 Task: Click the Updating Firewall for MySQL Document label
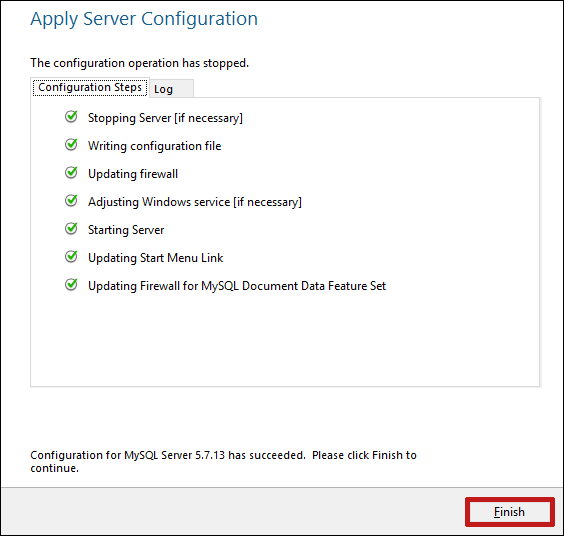pyautogui.click(x=237, y=286)
